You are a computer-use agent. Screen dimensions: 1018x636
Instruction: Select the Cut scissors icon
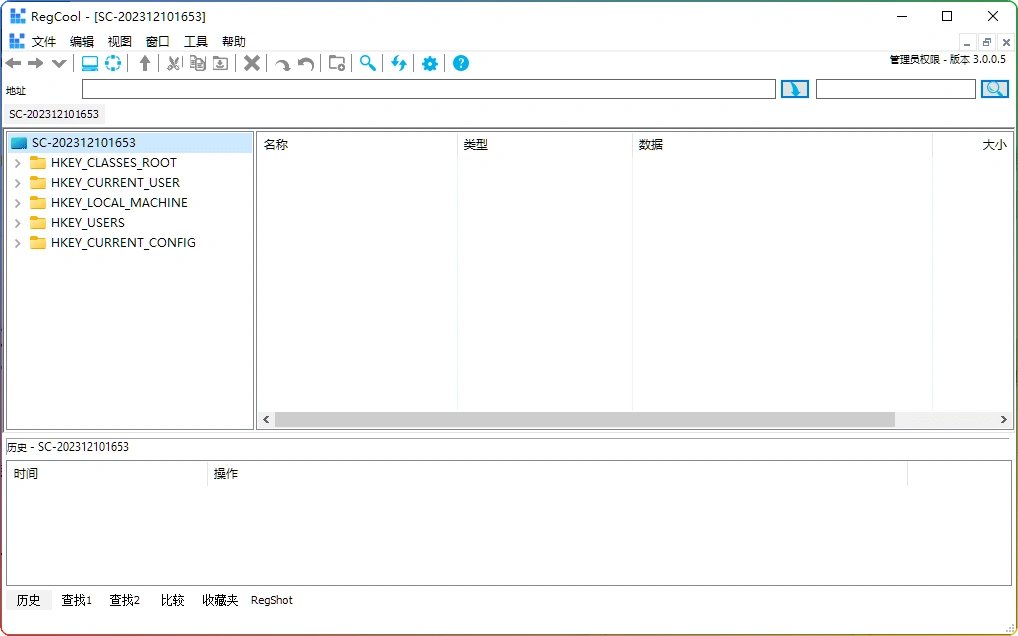pos(174,63)
